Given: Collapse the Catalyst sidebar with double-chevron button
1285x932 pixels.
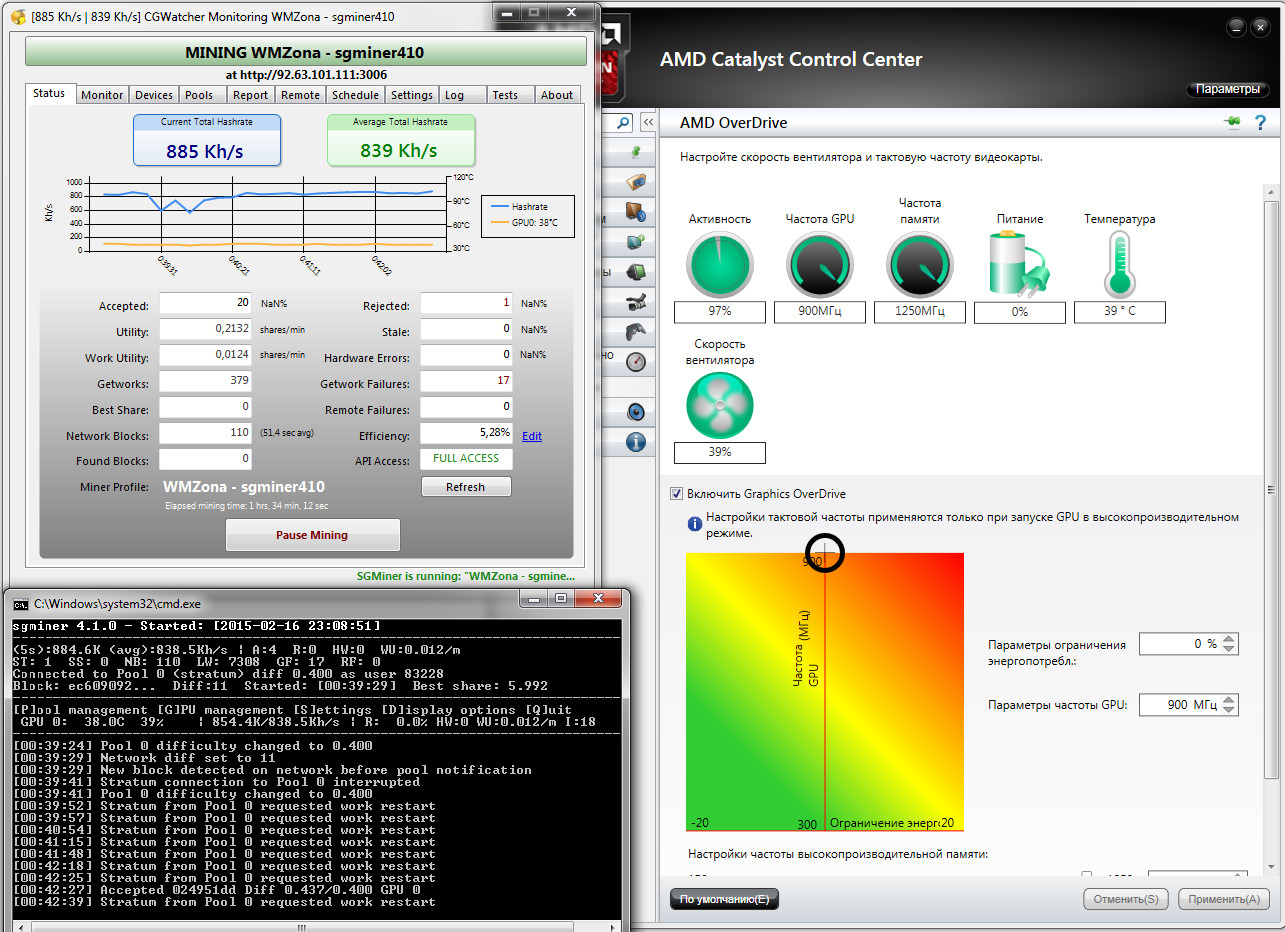Looking at the screenshot, I should tap(648, 122).
